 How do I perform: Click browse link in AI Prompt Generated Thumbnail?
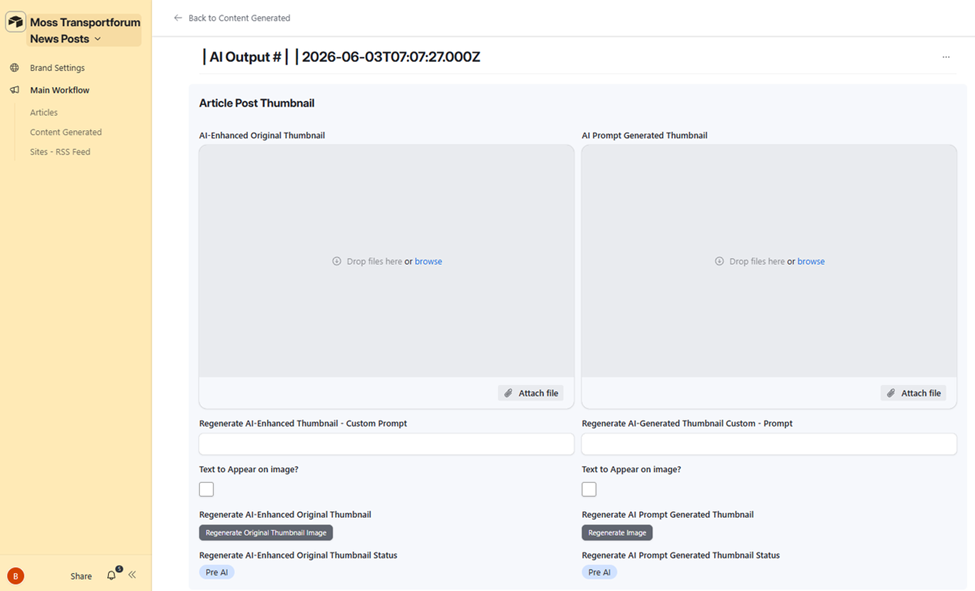811,261
